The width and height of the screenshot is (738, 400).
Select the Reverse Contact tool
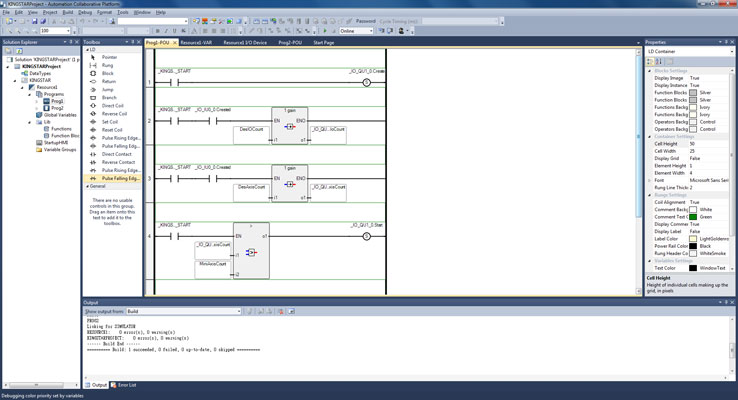(113, 162)
